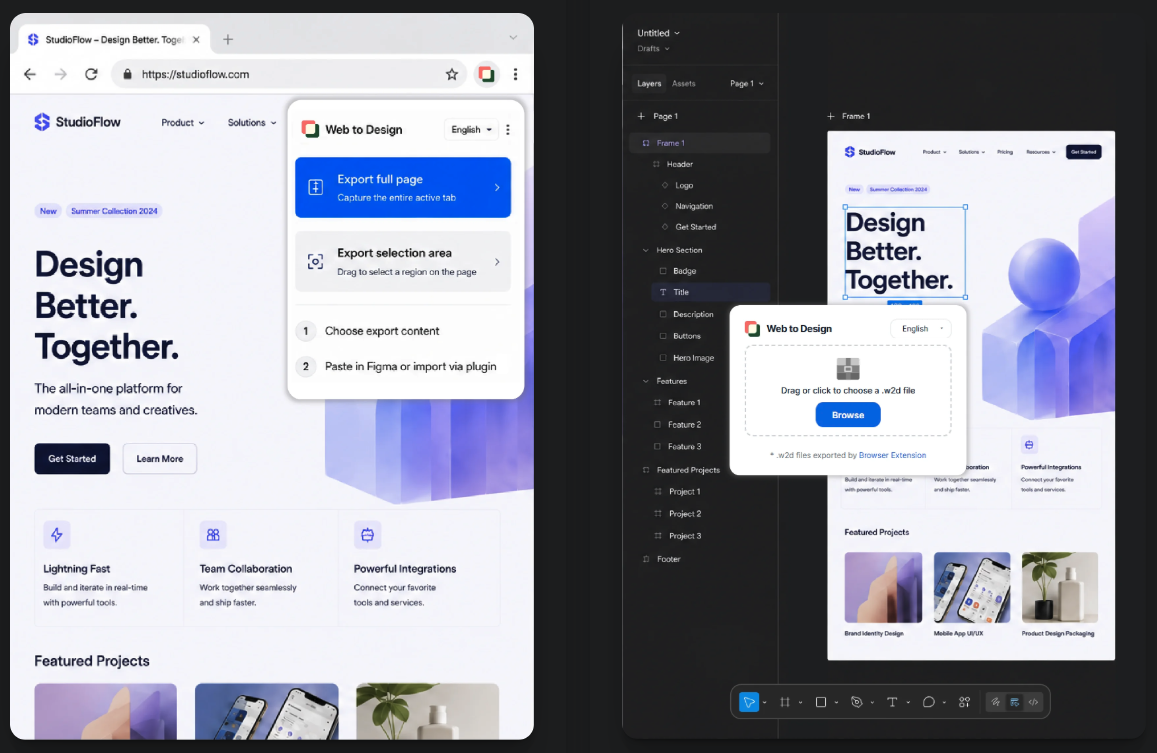The height and width of the screenshot is (753, 1157).
Task: Open the extension popup three-dot menu
Action: [508, 129]
